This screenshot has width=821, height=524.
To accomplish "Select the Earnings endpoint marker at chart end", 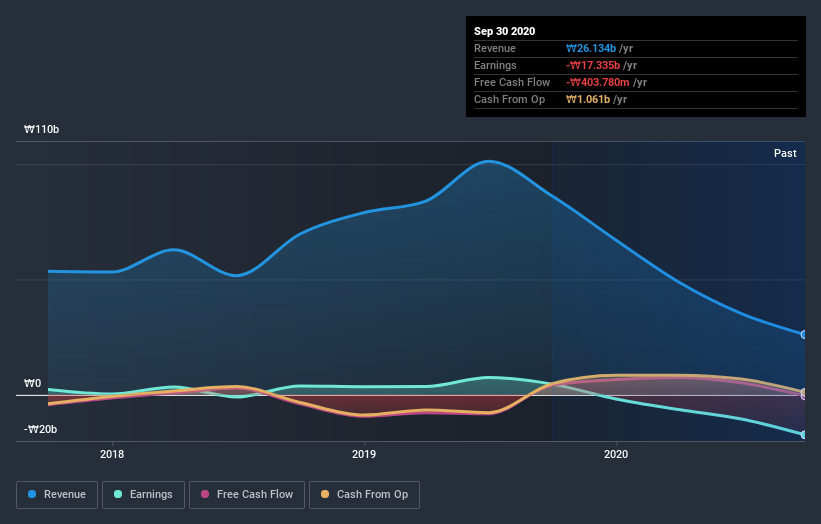I will click(804, 435).
